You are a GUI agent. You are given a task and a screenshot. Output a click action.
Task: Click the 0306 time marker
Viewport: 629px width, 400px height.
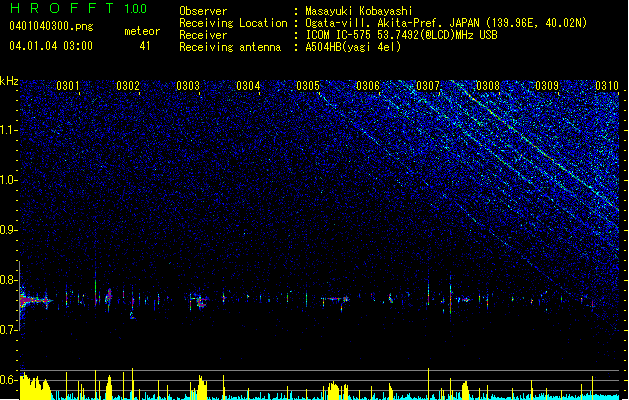[368, 86]
